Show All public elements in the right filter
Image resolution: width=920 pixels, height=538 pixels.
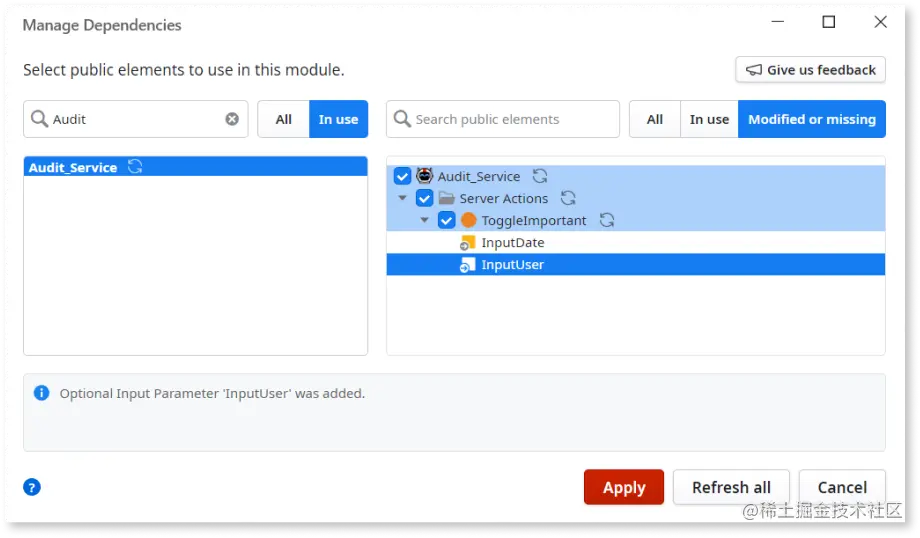655,119
